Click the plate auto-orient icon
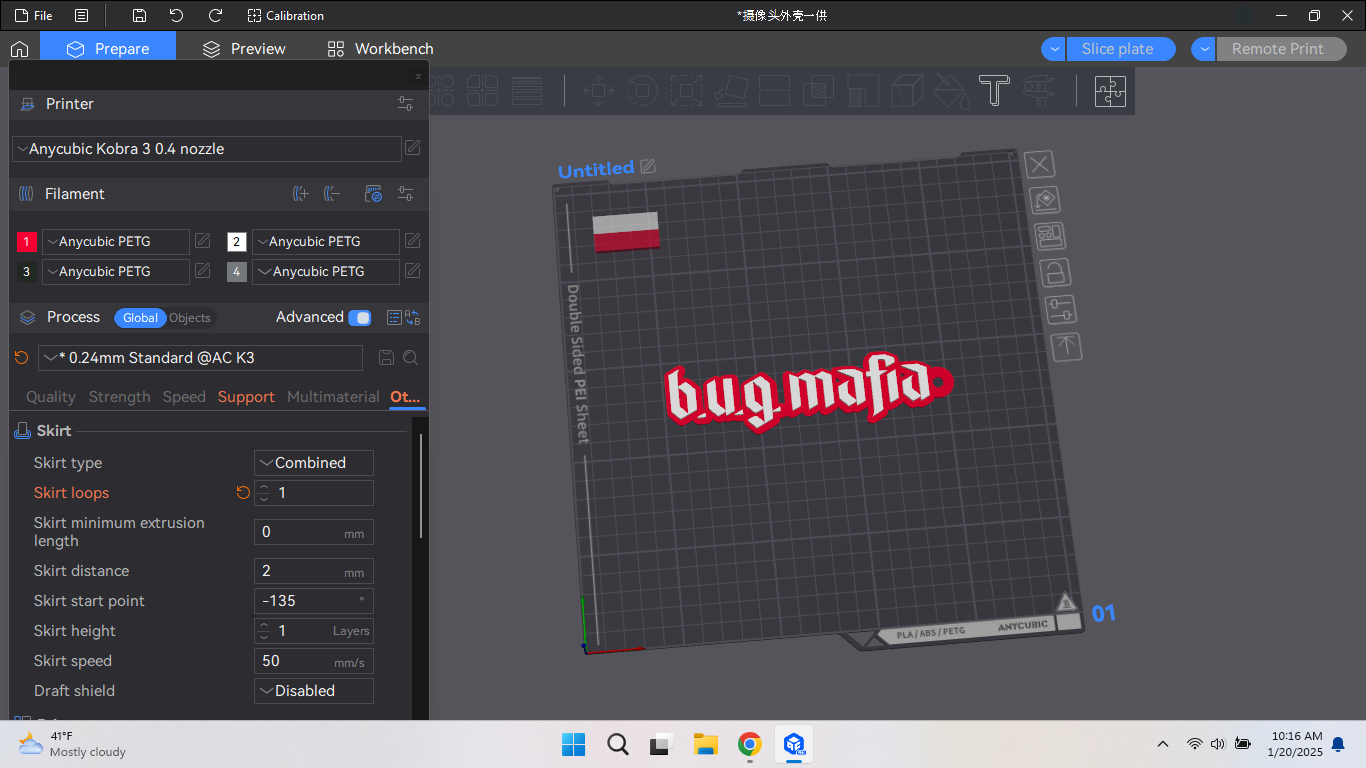The image size is (1366, 768). (x=1044, y=200)
